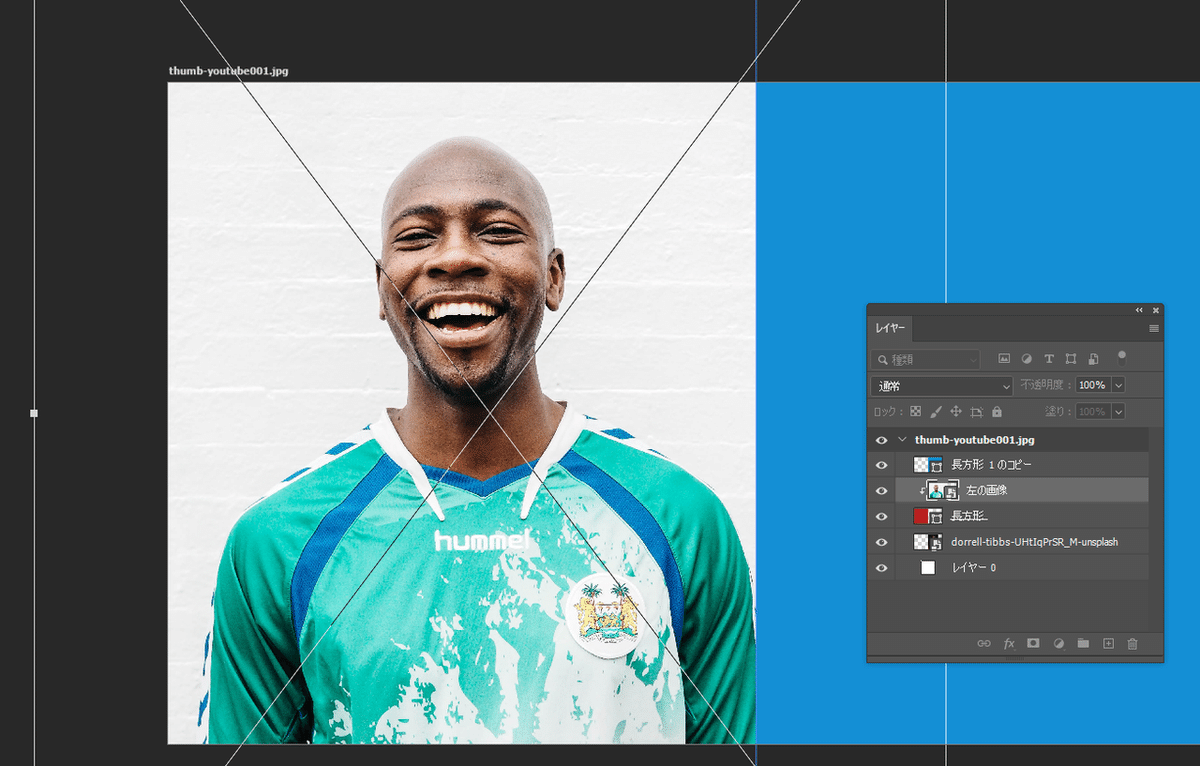The image size is (1200, 766).
Task: Create a new layer group folder
Action: tap(1083, 644)
